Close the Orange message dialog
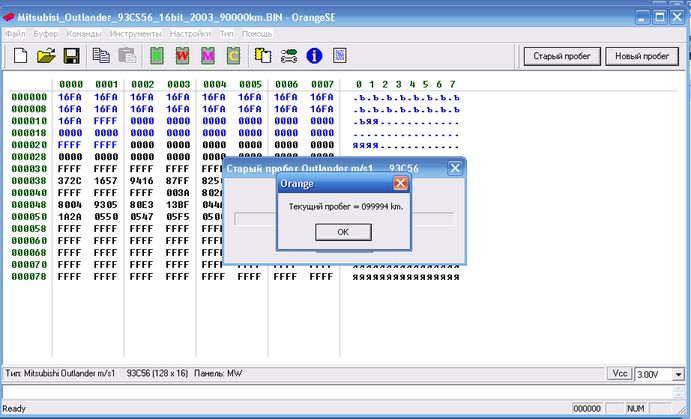691x419 pixels. [400, 184]
